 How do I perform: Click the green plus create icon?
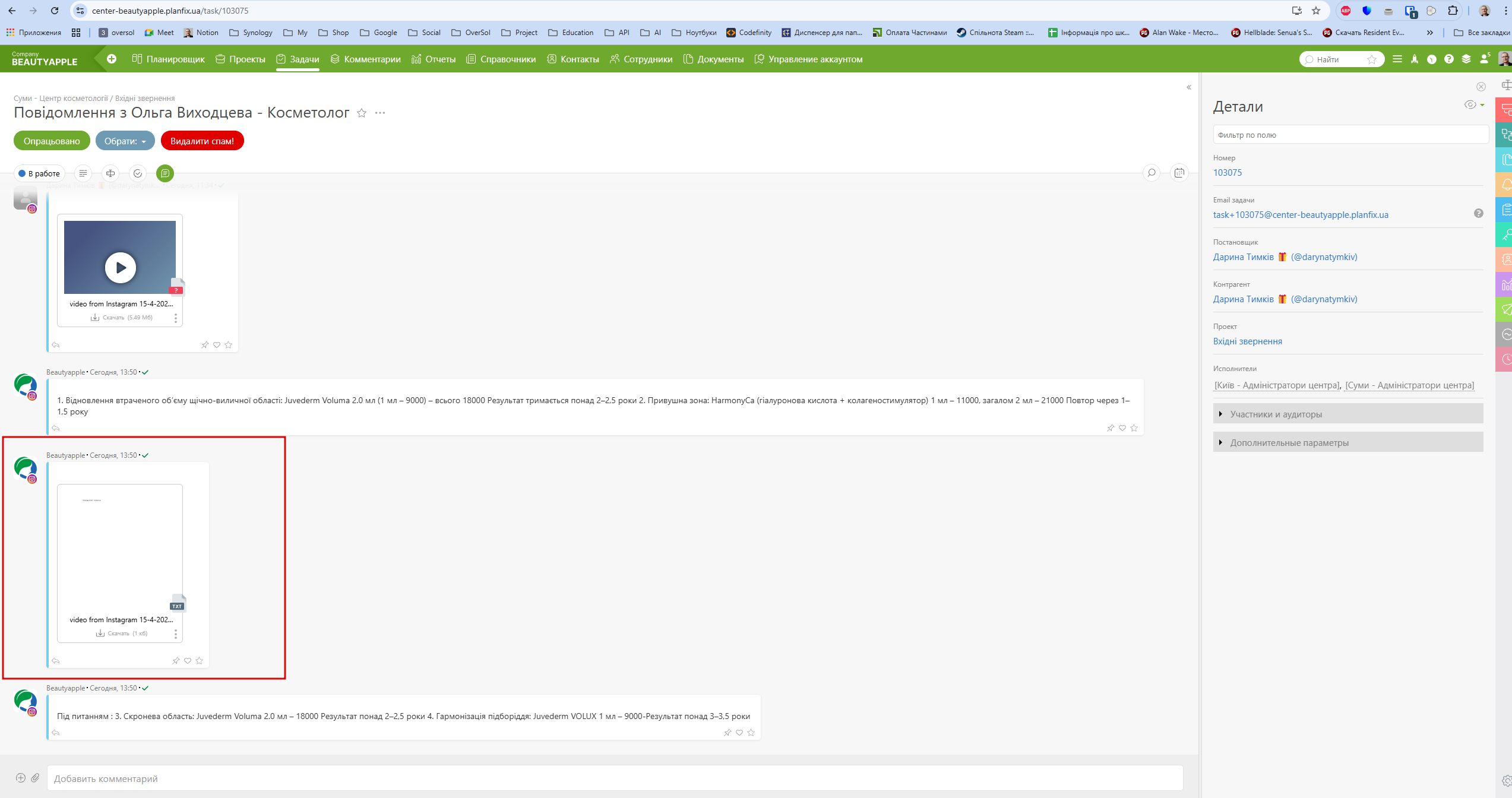(x=112, y=59)
